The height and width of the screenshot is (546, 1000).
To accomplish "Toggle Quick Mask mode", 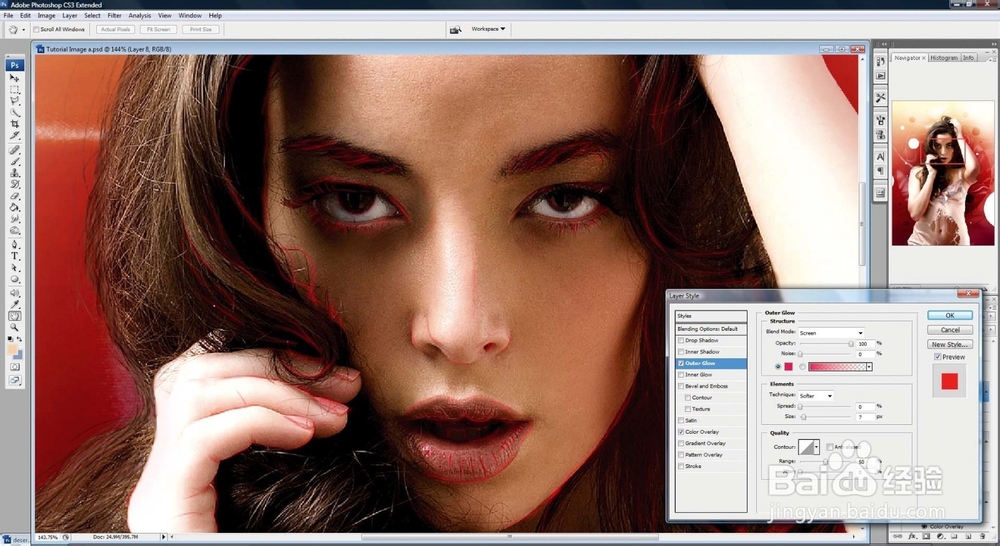I will pos(14,367).
